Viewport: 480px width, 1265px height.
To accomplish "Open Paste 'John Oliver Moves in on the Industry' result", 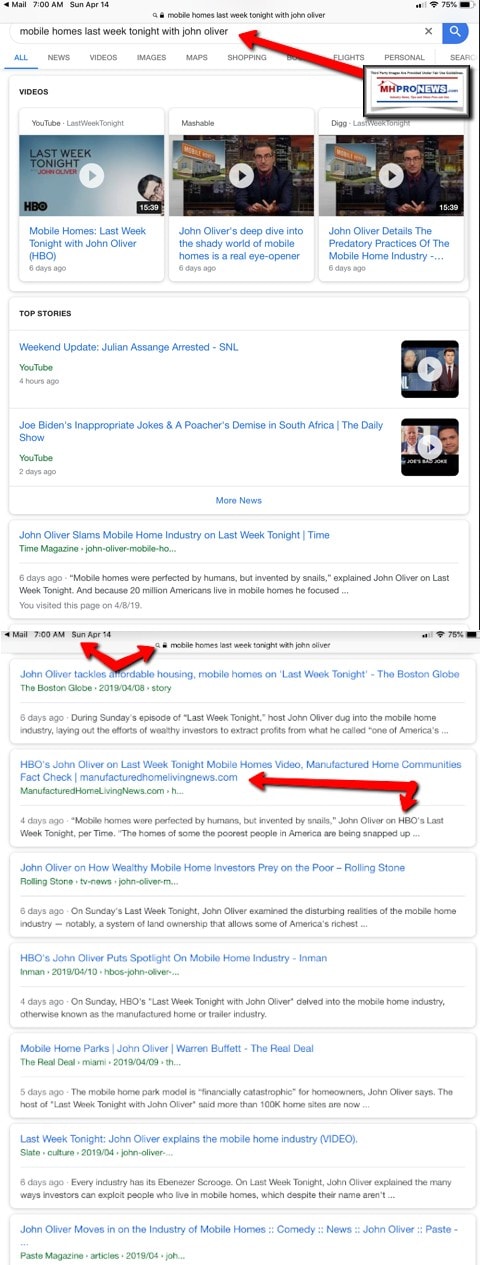I will point(240,1228).
